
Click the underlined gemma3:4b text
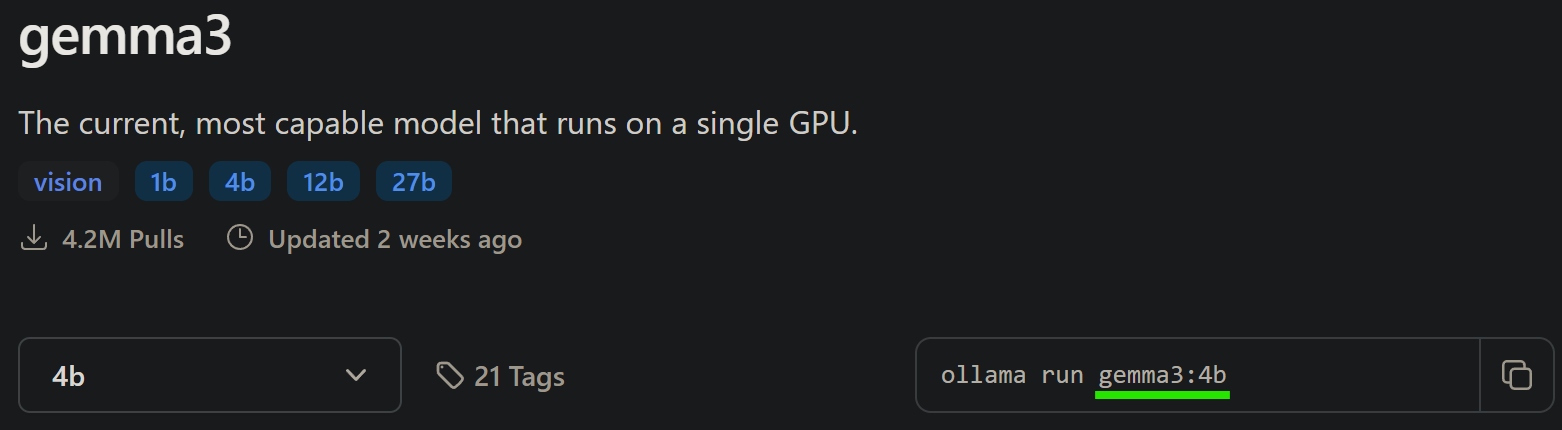click(1162, 376)
